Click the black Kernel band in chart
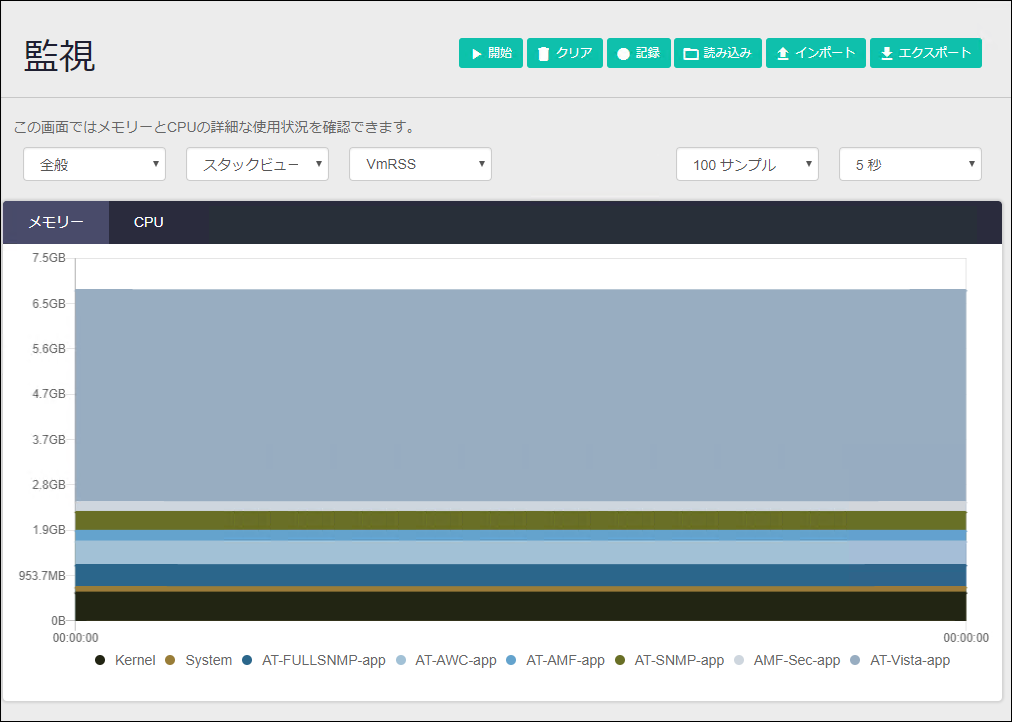 click(x=521, y=606)
